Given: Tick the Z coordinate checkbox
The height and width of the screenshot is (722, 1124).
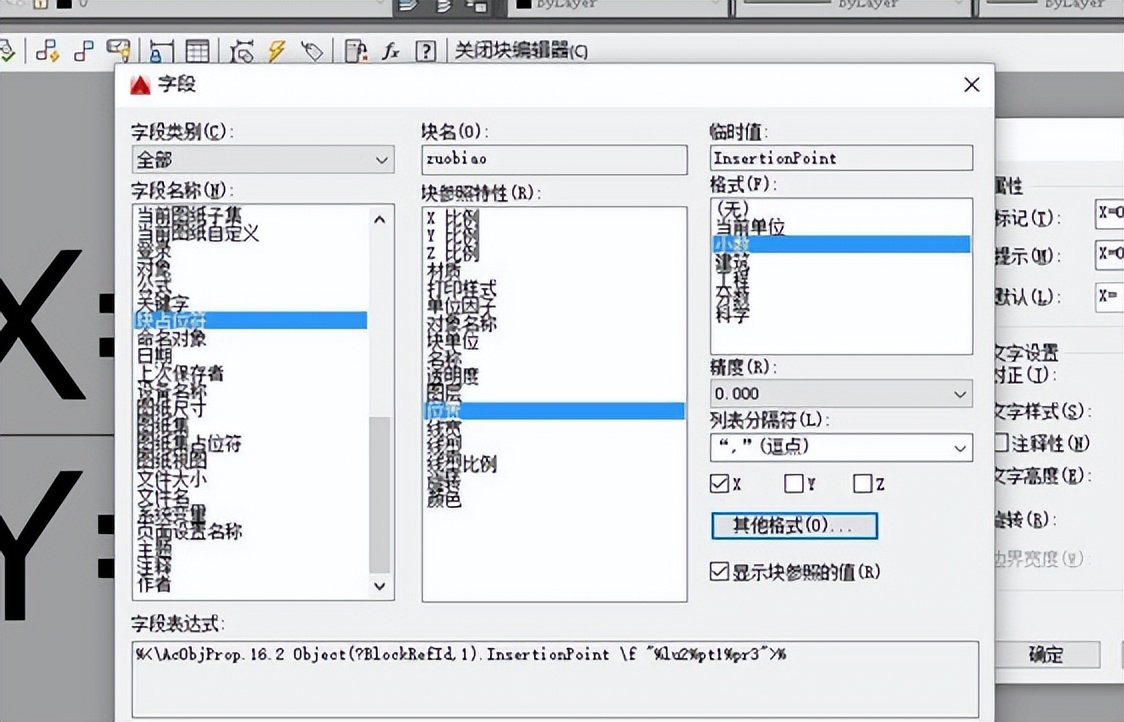Looking at the screenshot, I should point(862,484).
